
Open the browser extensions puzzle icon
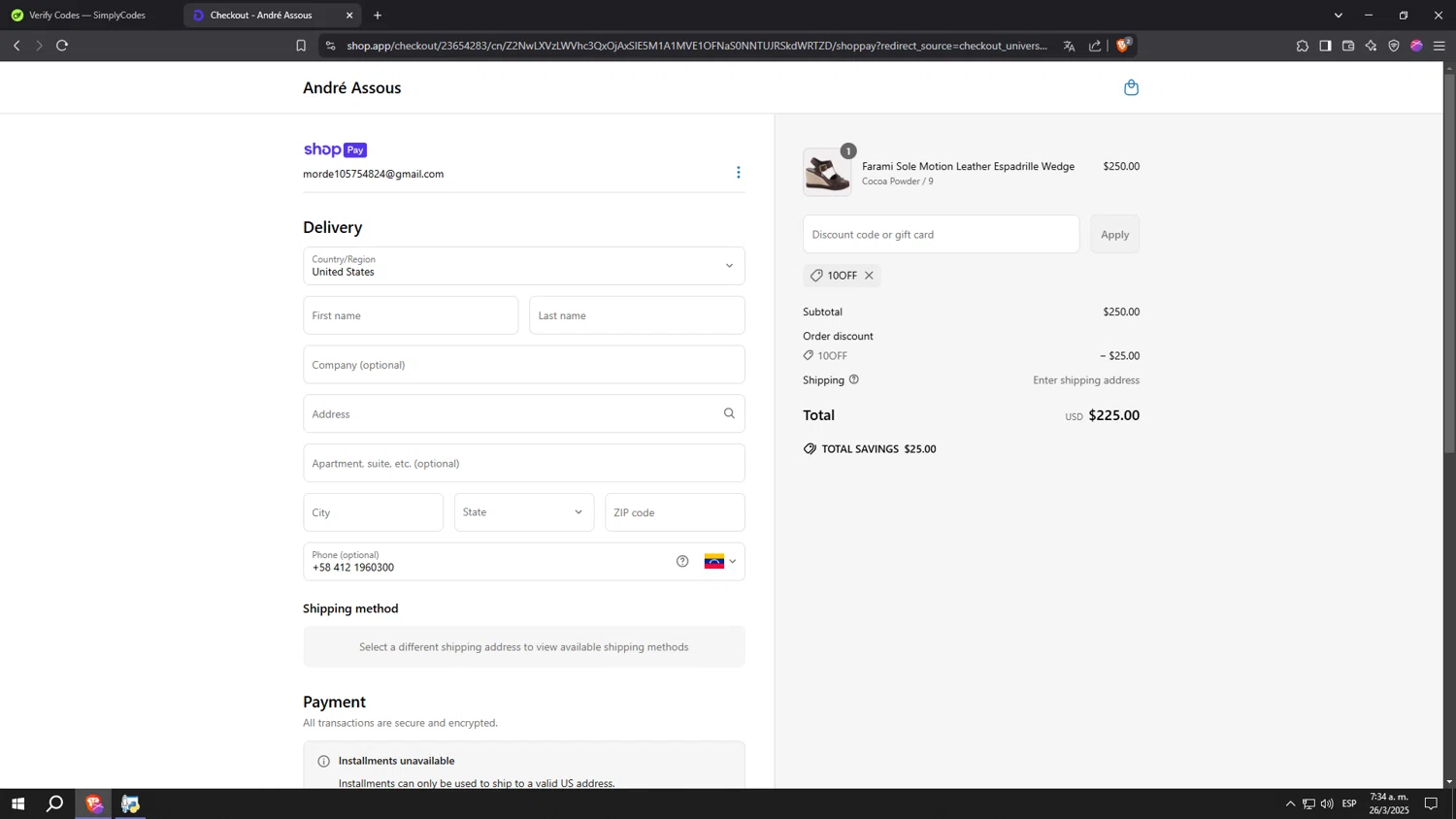click(1303, 46)
